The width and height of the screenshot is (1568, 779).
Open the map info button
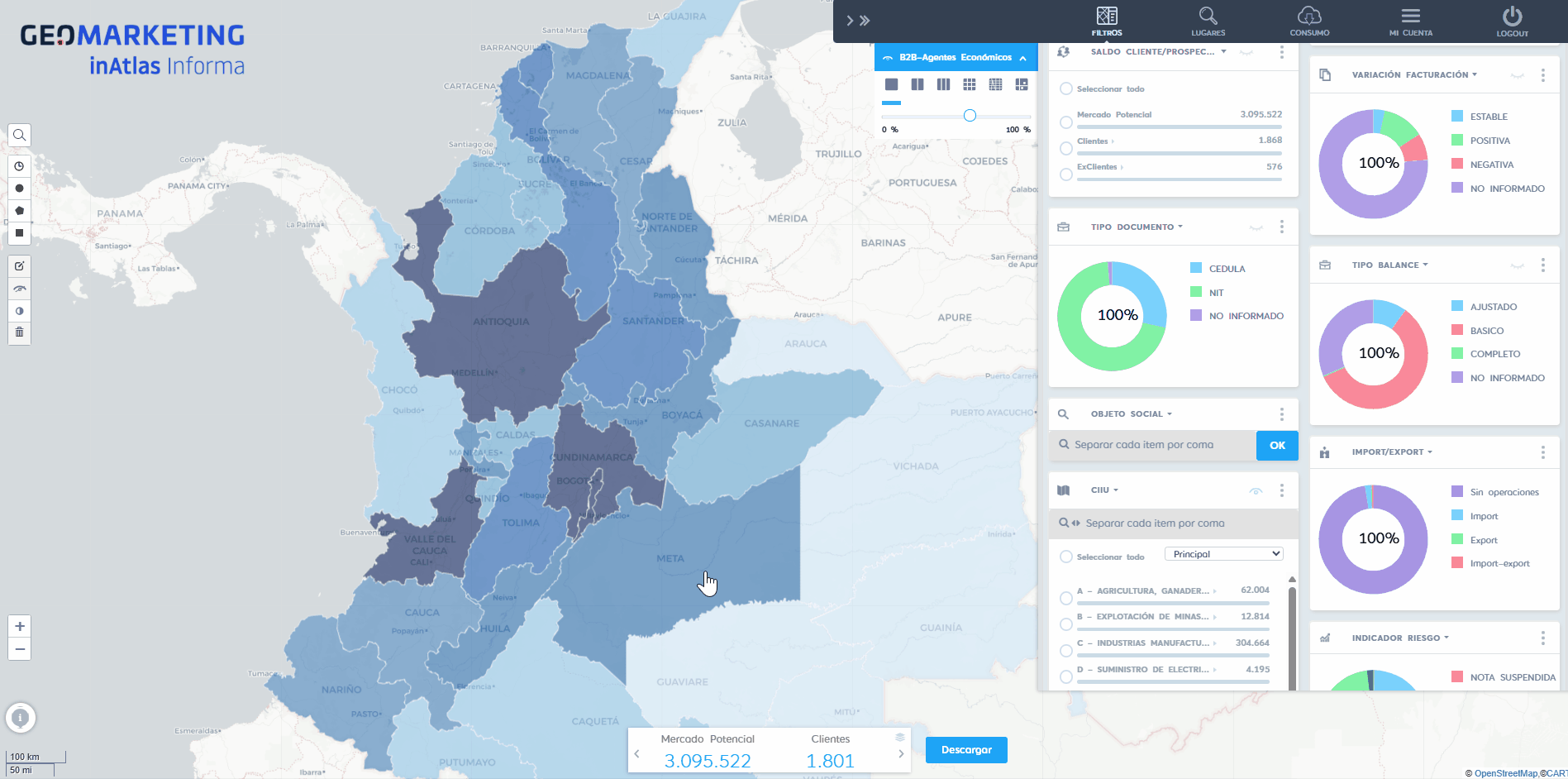[21, 718]
